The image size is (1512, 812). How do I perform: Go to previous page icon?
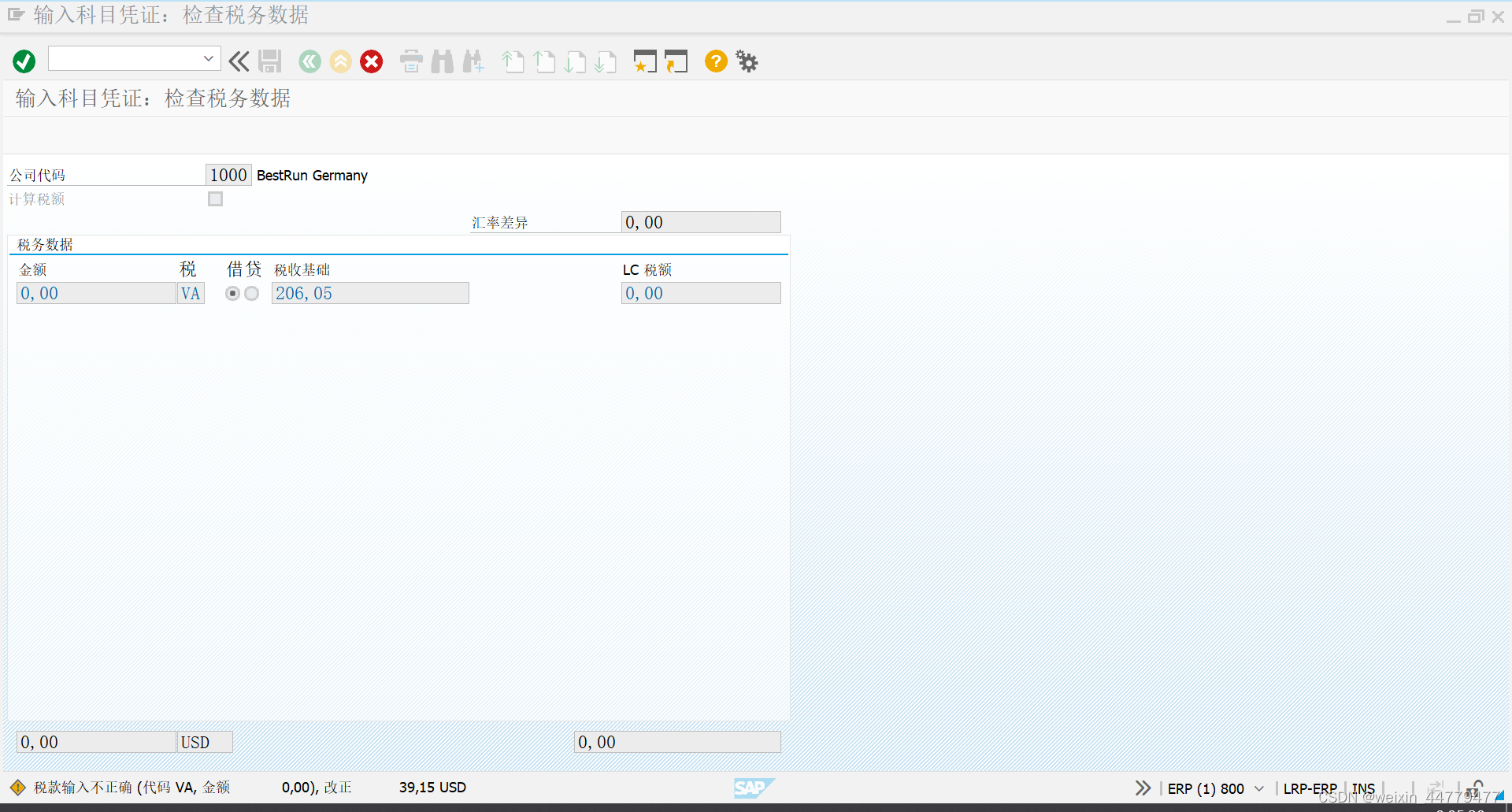coord(544,61)
